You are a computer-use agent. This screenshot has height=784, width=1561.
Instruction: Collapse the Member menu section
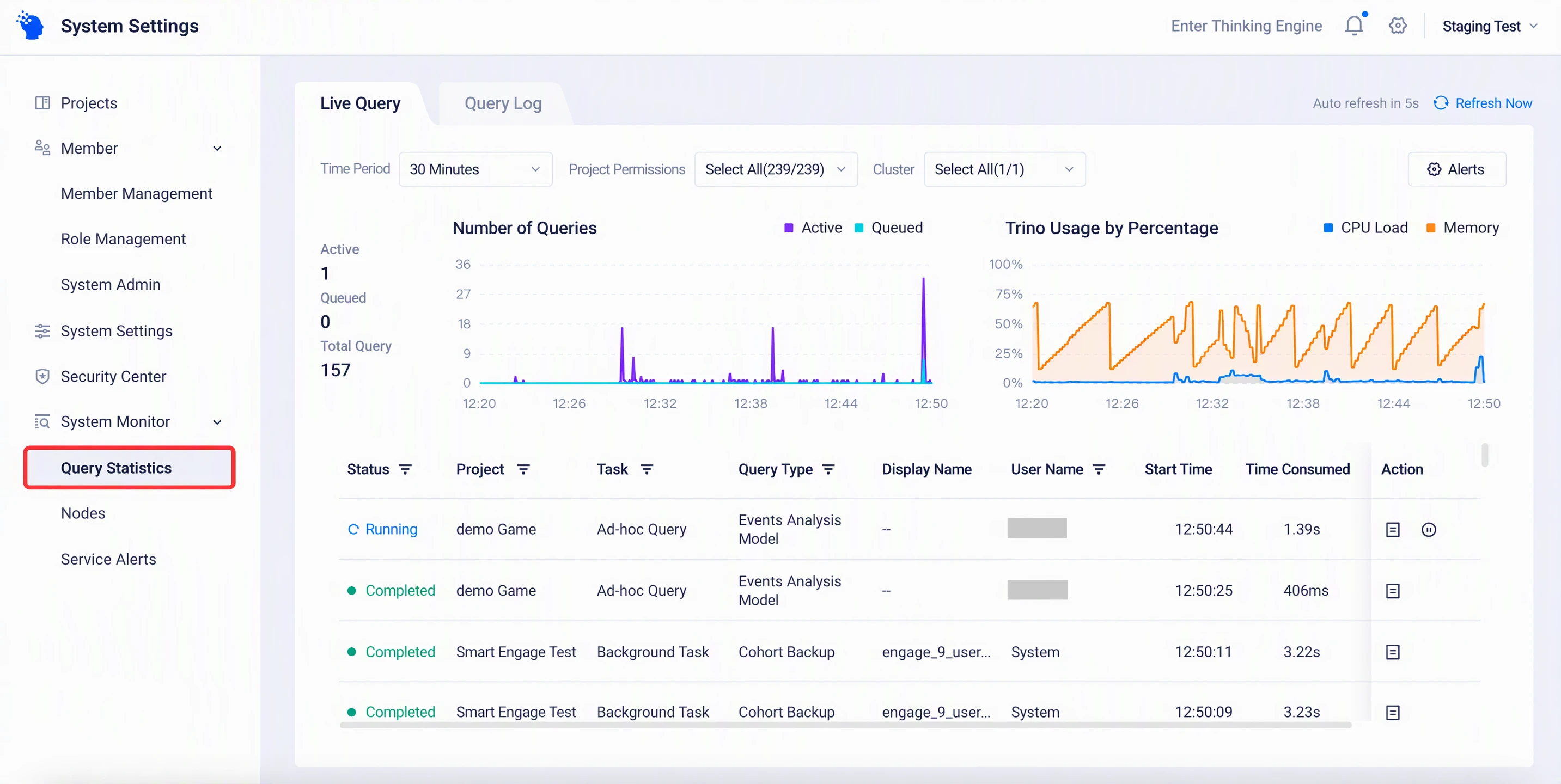[217, 149]
